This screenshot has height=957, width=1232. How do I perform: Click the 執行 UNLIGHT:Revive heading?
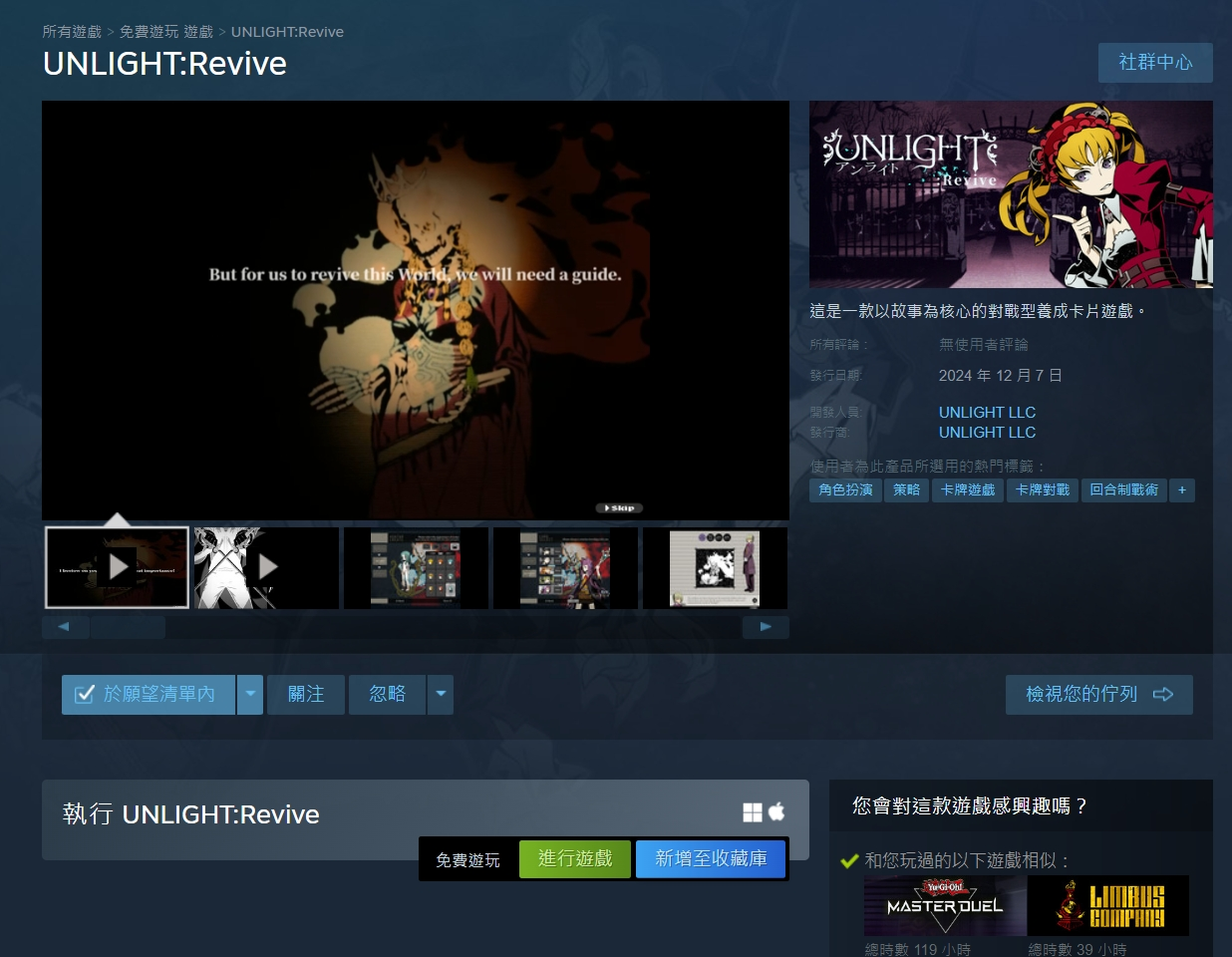191,814
